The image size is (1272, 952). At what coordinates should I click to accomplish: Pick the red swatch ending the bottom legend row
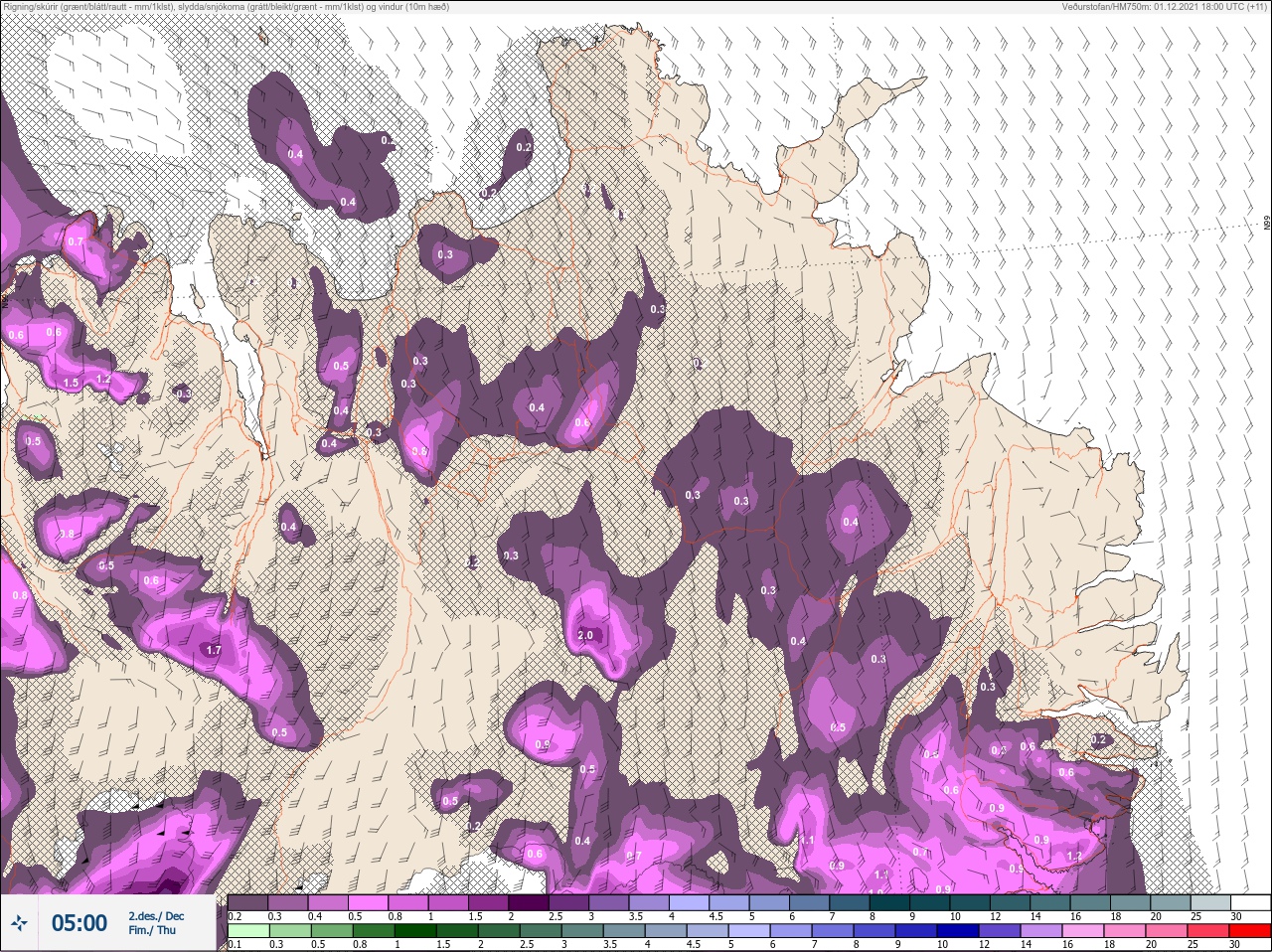1250,930
